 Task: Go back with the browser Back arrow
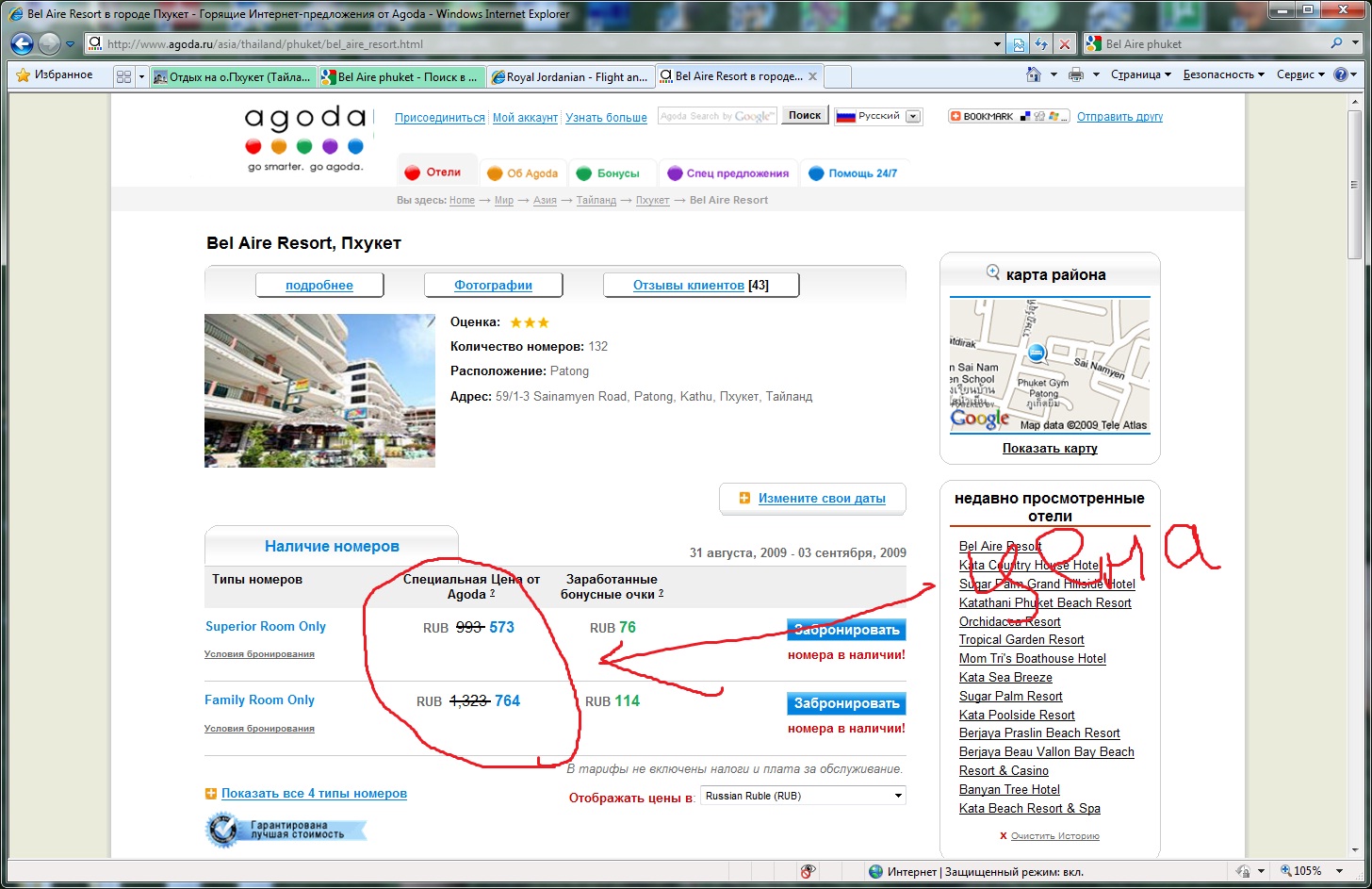tap(23, 43)
